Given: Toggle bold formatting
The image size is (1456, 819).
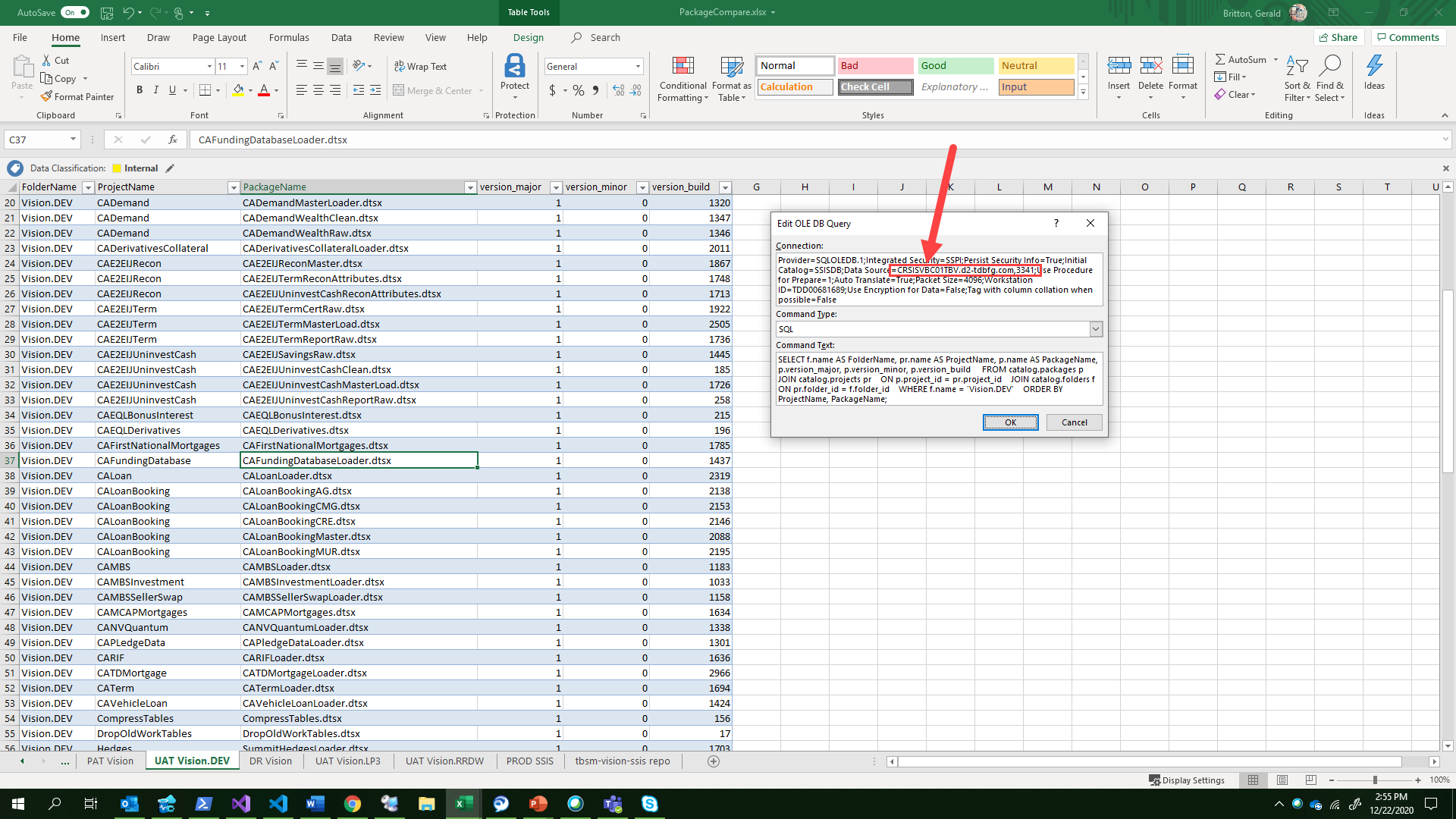Looking at the screenshot, I should click(x=140, y=89).
